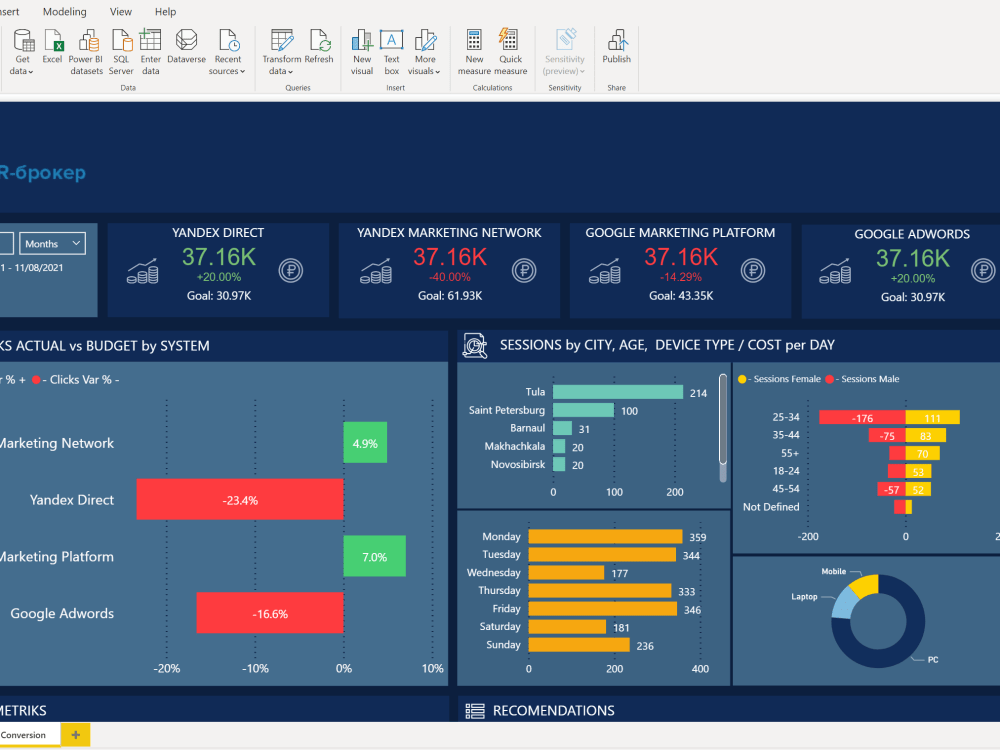
Task: Open the Modeling ribbon tab
Action: click(64, 11)
